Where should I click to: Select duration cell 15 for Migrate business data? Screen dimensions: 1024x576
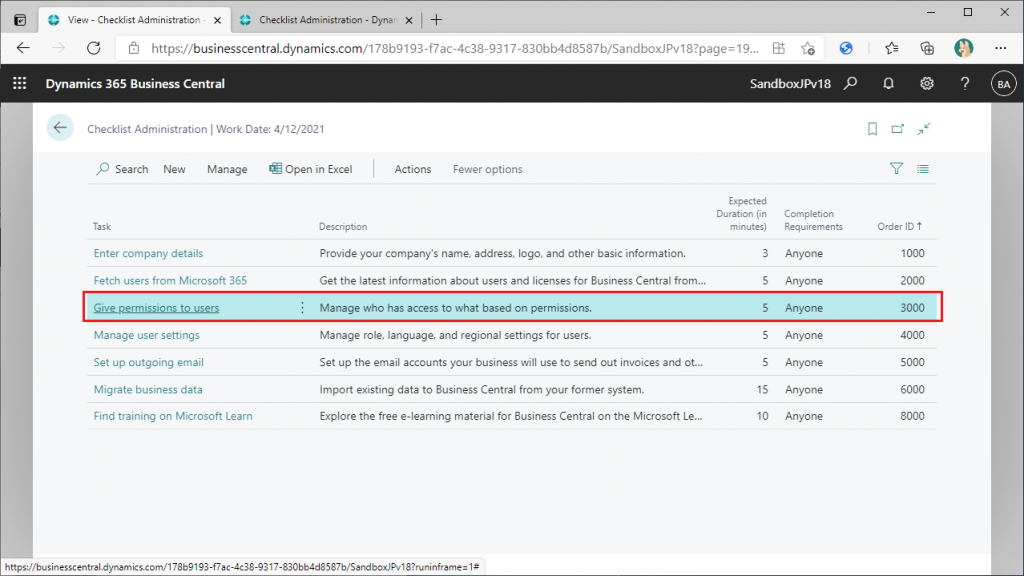click(761, 389)
